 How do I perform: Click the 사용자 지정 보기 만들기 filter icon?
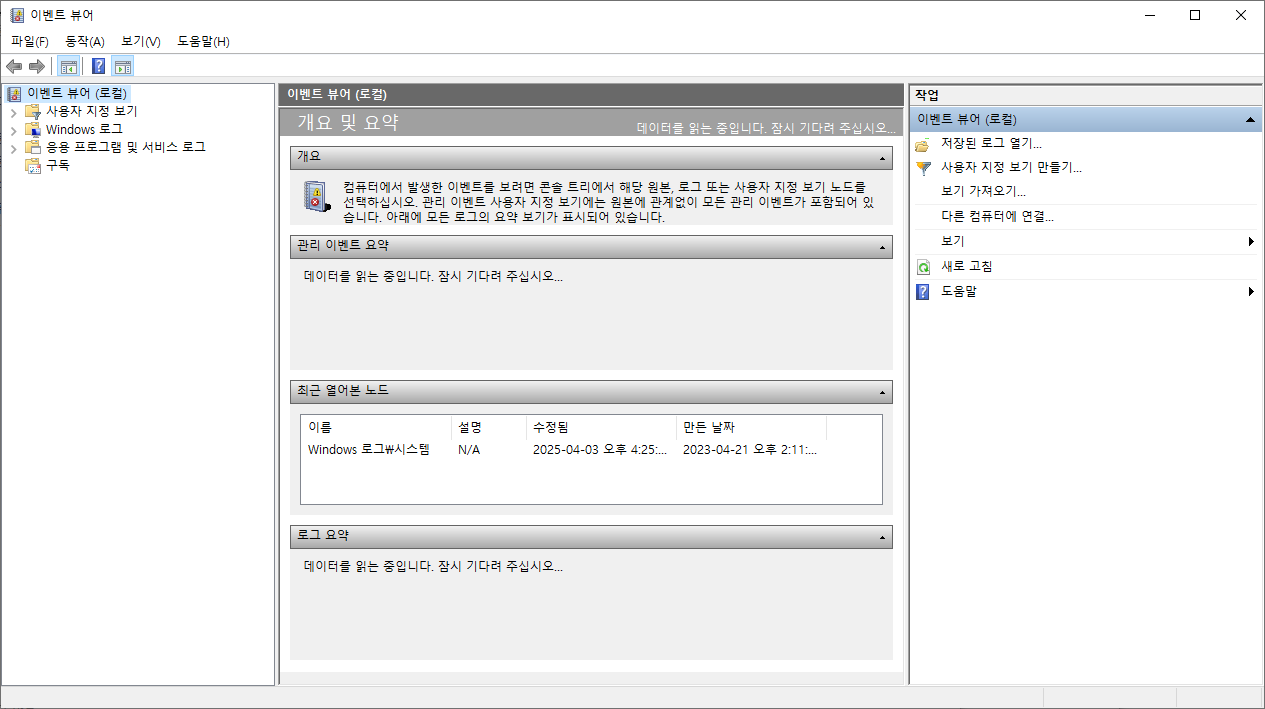[922, 167]
